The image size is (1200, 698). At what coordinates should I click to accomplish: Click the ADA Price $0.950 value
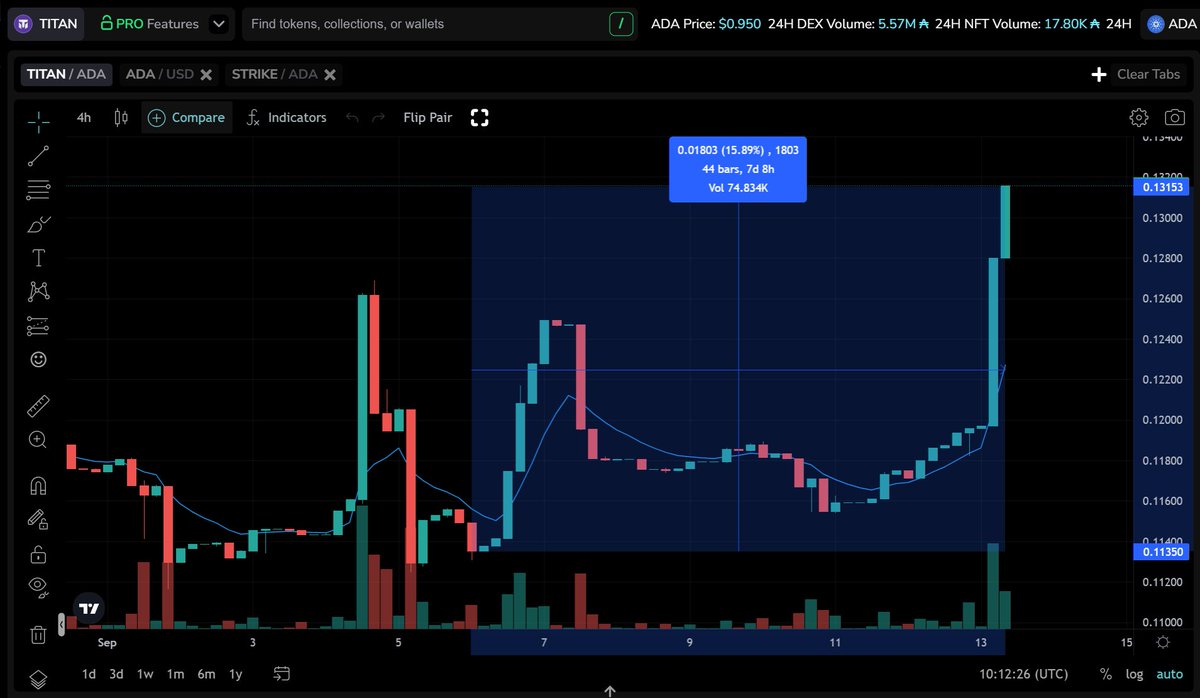[x=738, y=23]
